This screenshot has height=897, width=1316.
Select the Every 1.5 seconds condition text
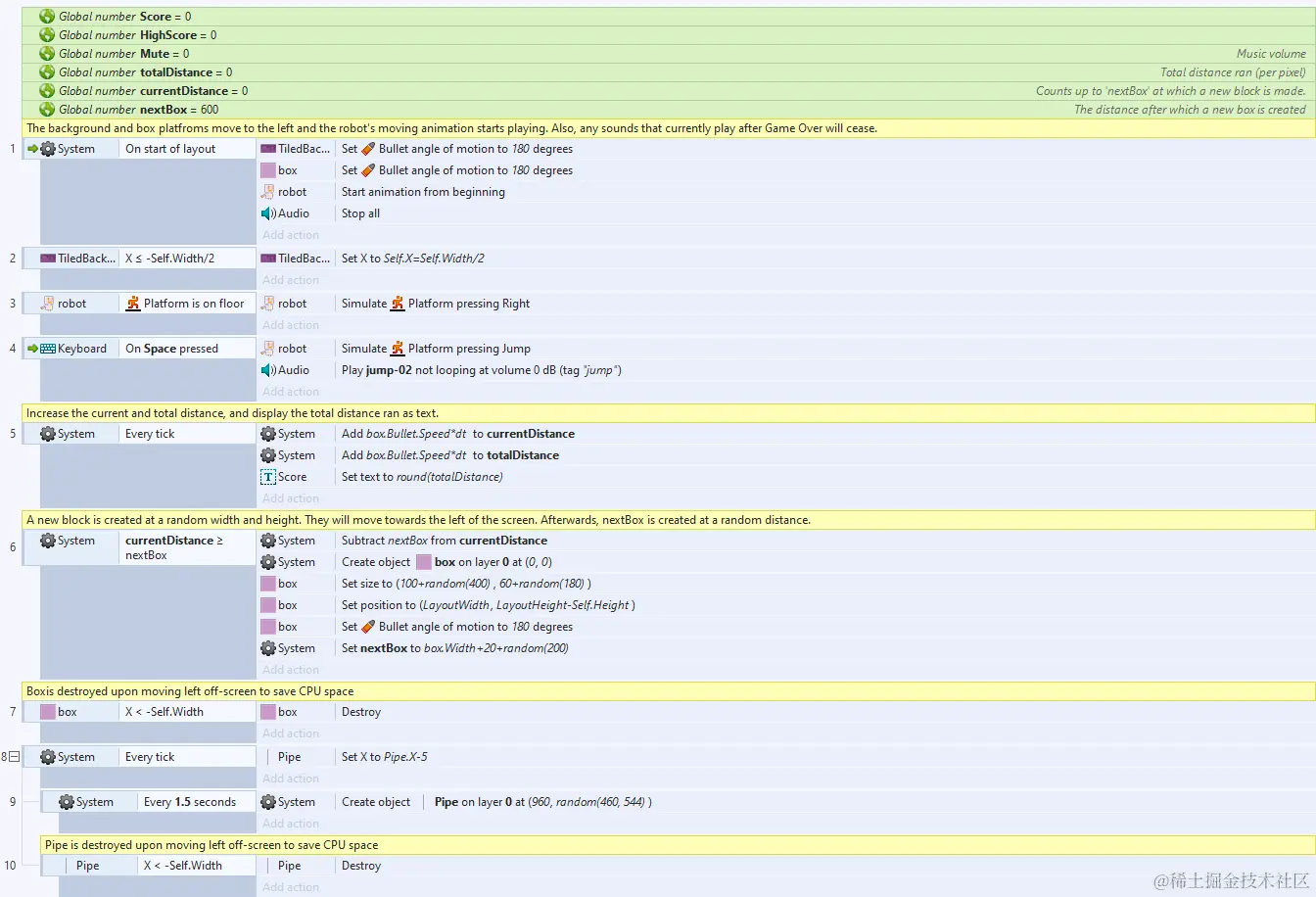[190, 802]
